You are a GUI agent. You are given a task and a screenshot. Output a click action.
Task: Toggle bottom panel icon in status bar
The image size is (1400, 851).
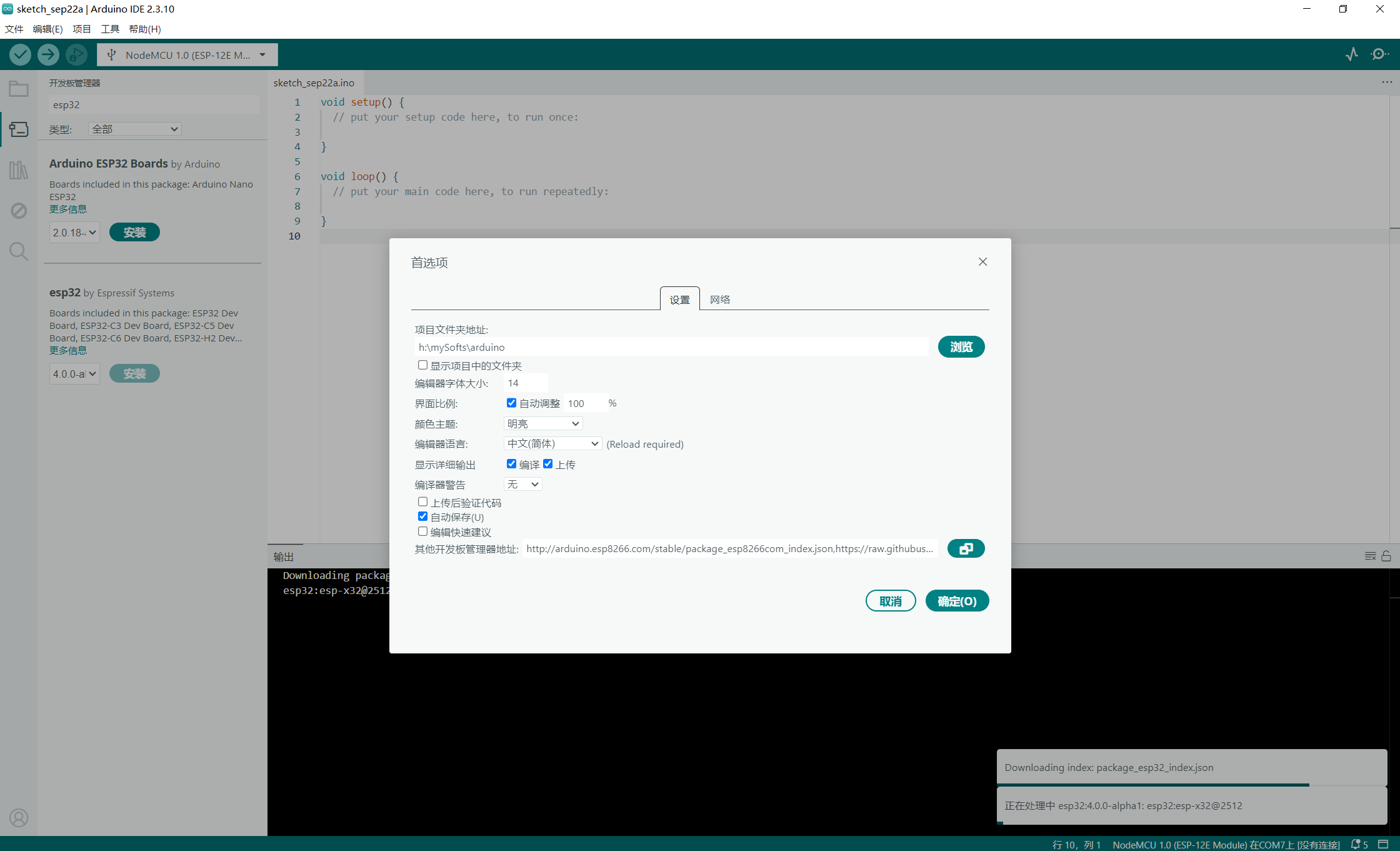[x=1383, y=845]
